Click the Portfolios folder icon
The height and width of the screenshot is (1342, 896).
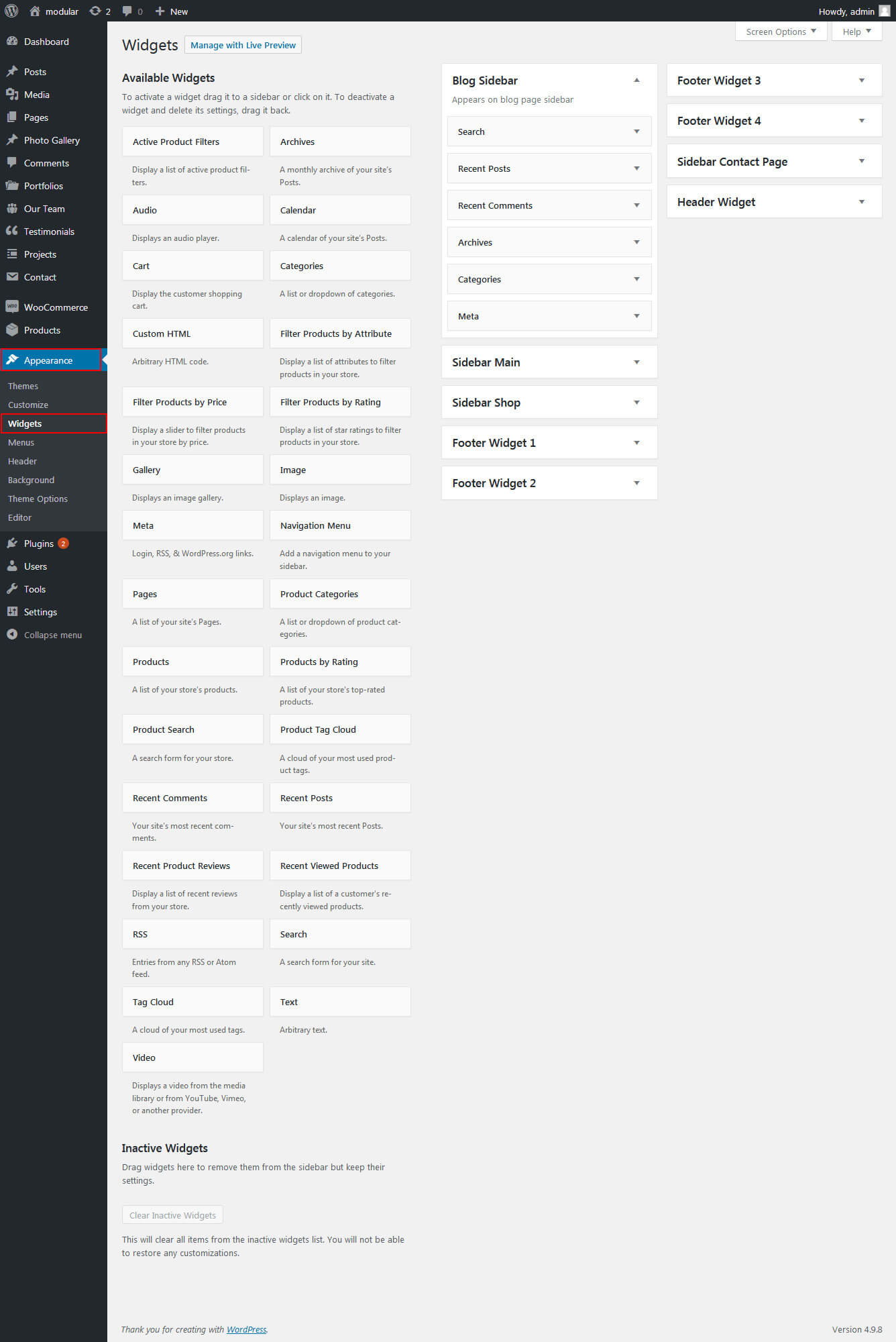12,186
